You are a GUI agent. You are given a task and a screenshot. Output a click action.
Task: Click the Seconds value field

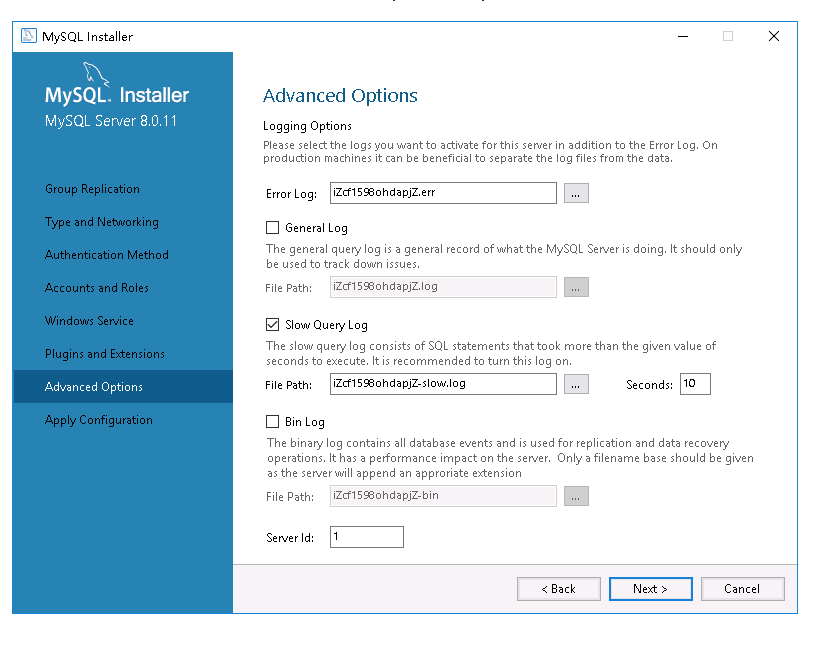click(x=695, y=384)
